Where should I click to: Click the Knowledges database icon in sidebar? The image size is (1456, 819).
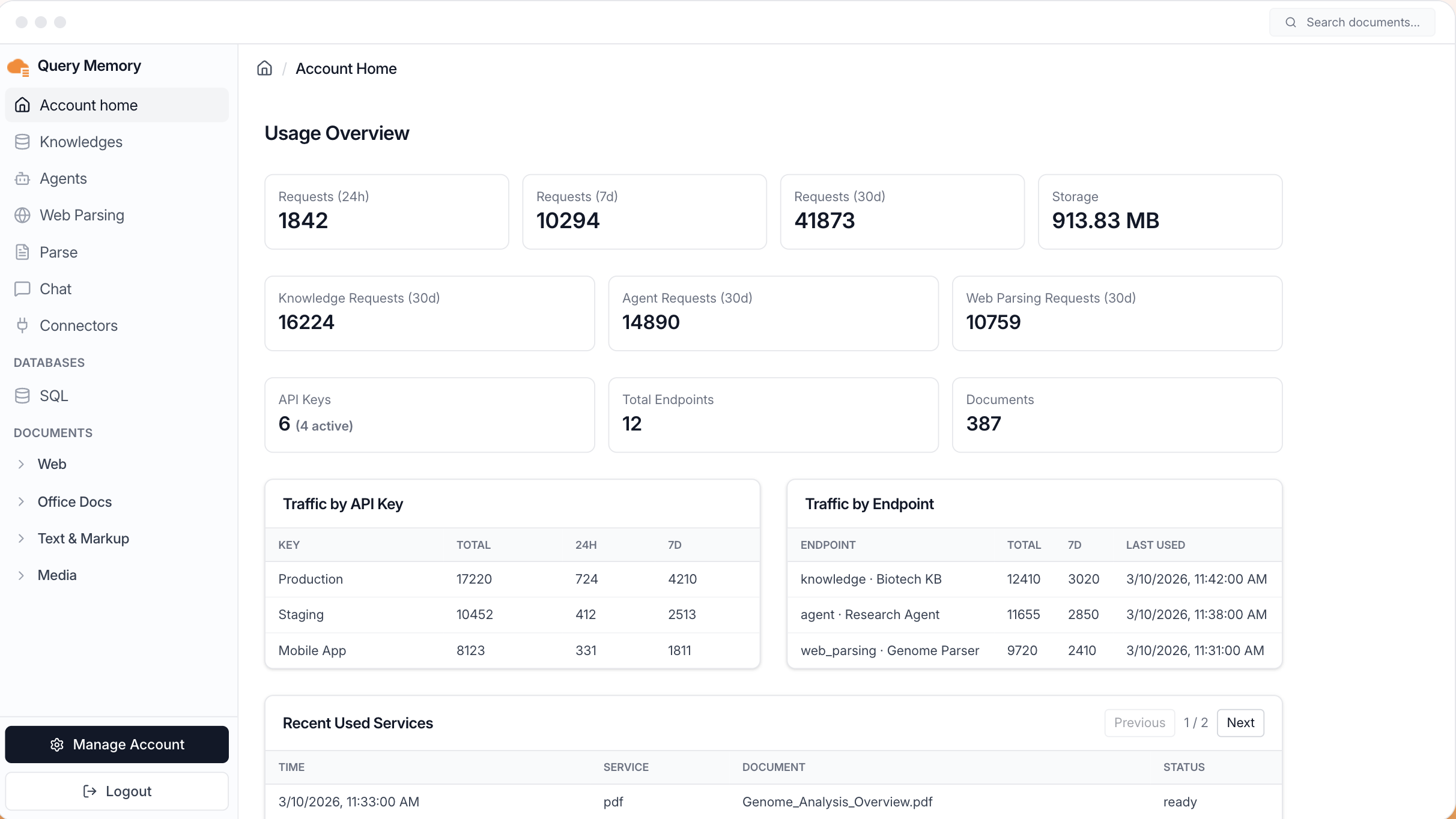22,142
